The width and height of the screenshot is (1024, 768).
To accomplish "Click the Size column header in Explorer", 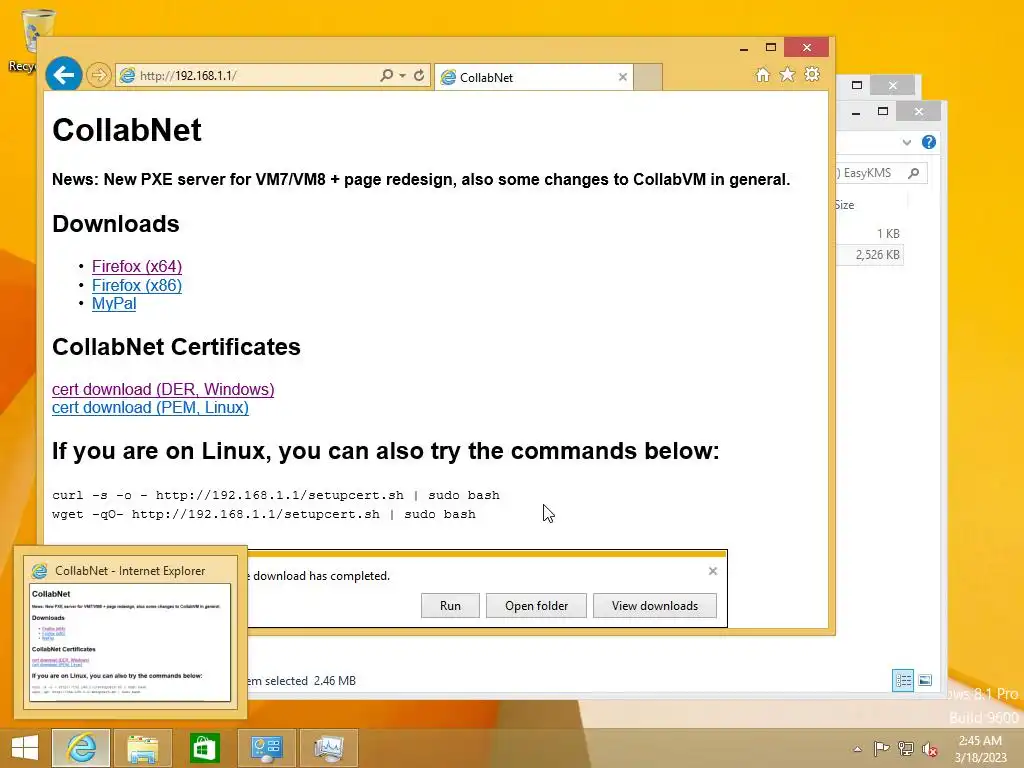I will [844, 205].
